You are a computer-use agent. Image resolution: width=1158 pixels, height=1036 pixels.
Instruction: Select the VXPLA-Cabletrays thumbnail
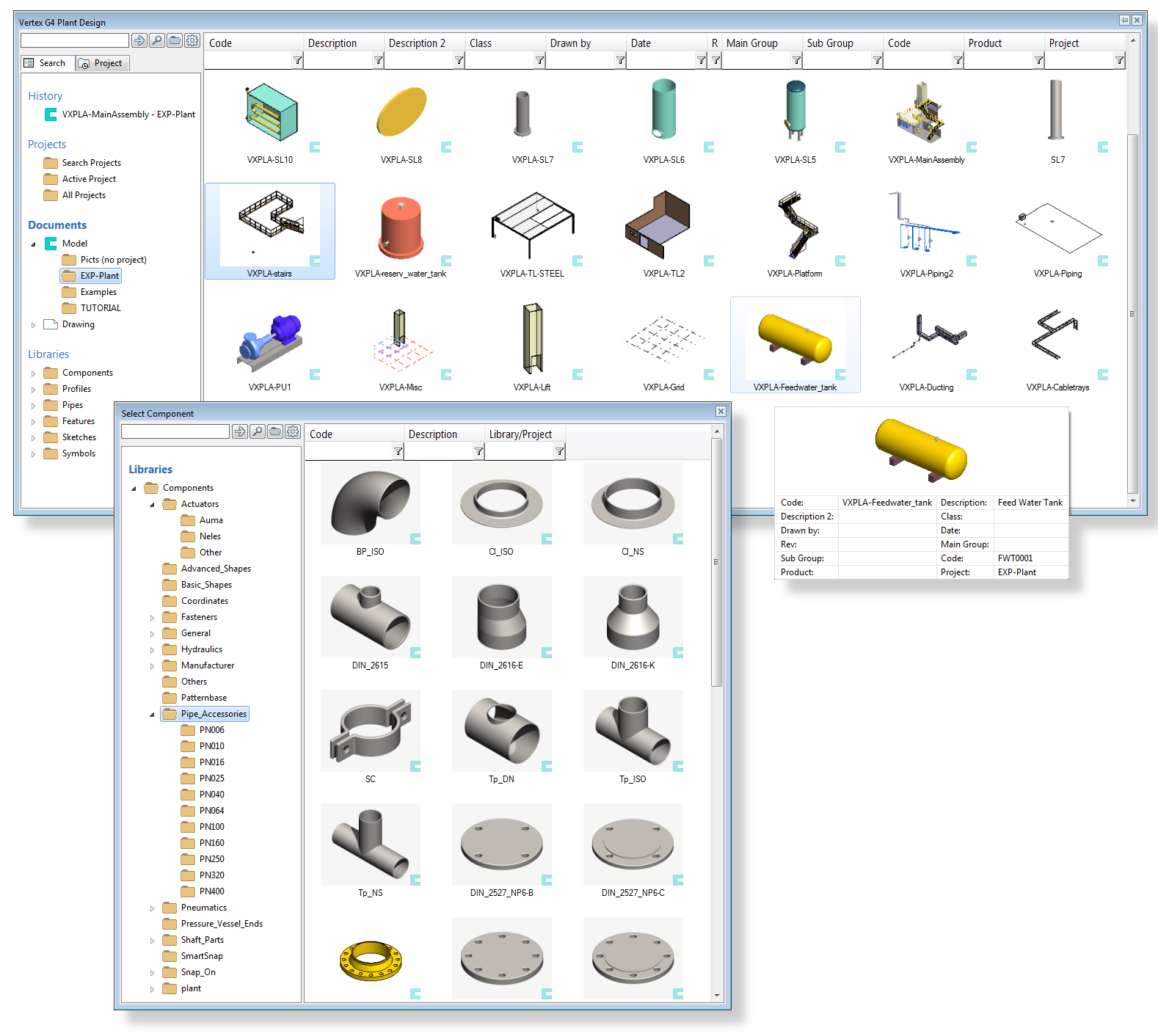click(1057, 341)
